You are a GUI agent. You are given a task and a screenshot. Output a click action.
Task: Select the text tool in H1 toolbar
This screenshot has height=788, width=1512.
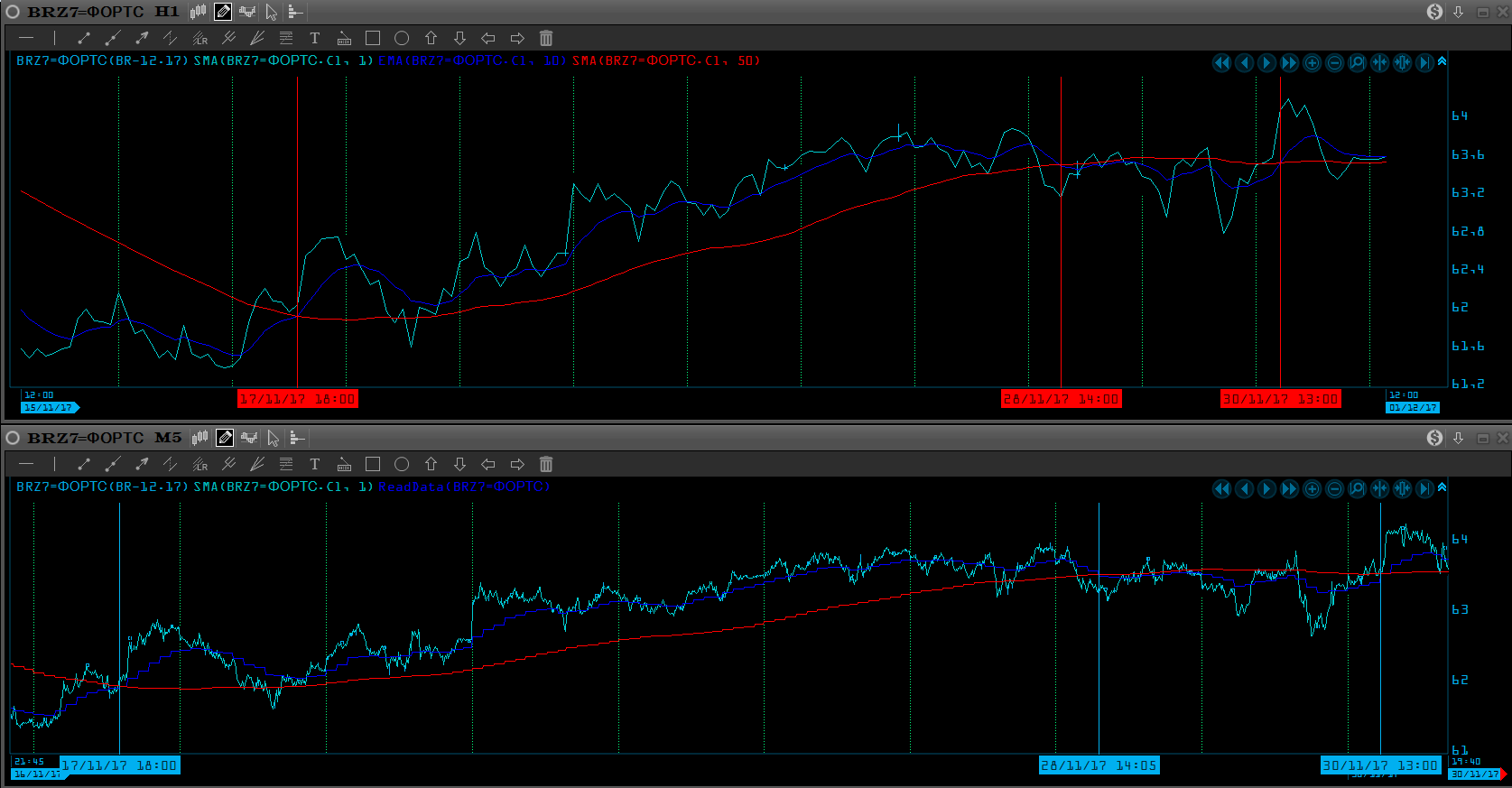[x=314, y=38]
